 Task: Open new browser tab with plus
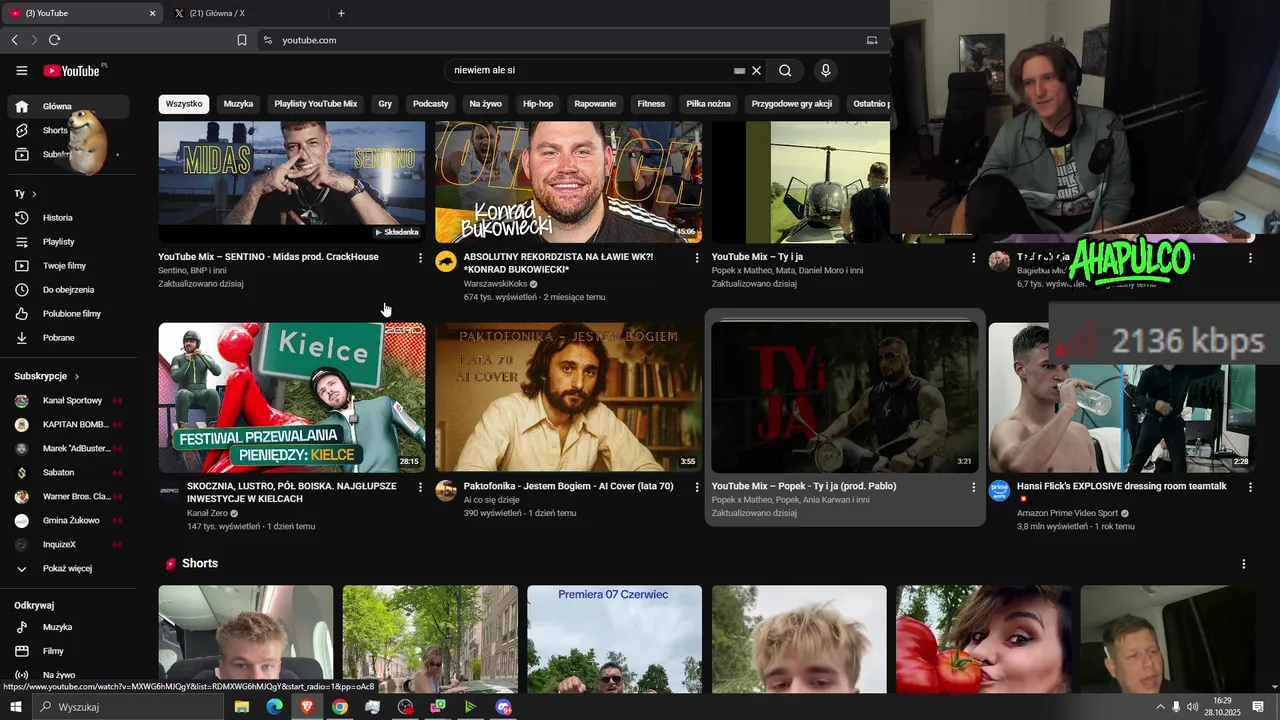point(341,13)
